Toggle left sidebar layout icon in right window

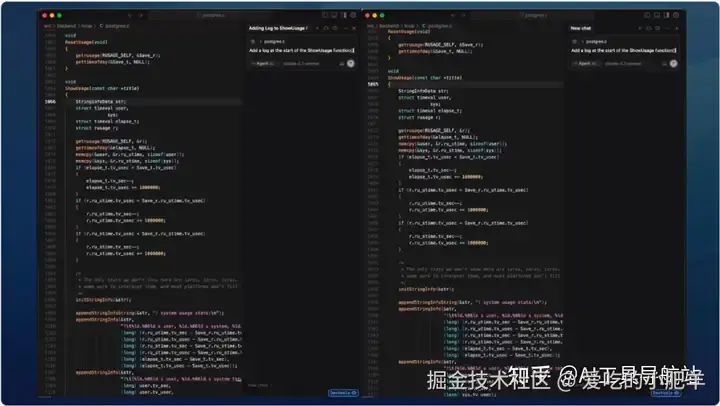(x=647, y=15)
